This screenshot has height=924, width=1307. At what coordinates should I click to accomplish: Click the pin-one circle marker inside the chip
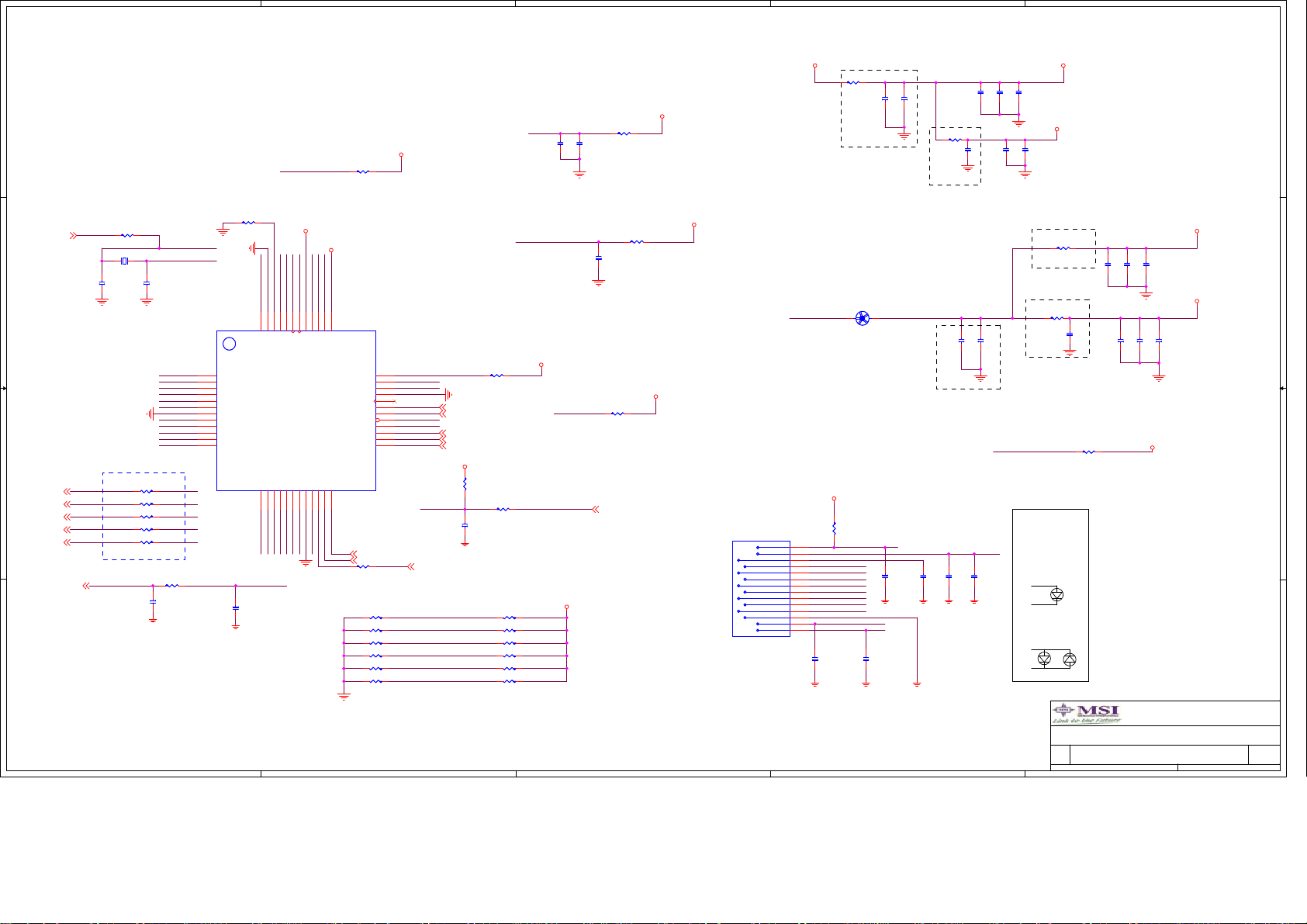click(x=229, y=344)
